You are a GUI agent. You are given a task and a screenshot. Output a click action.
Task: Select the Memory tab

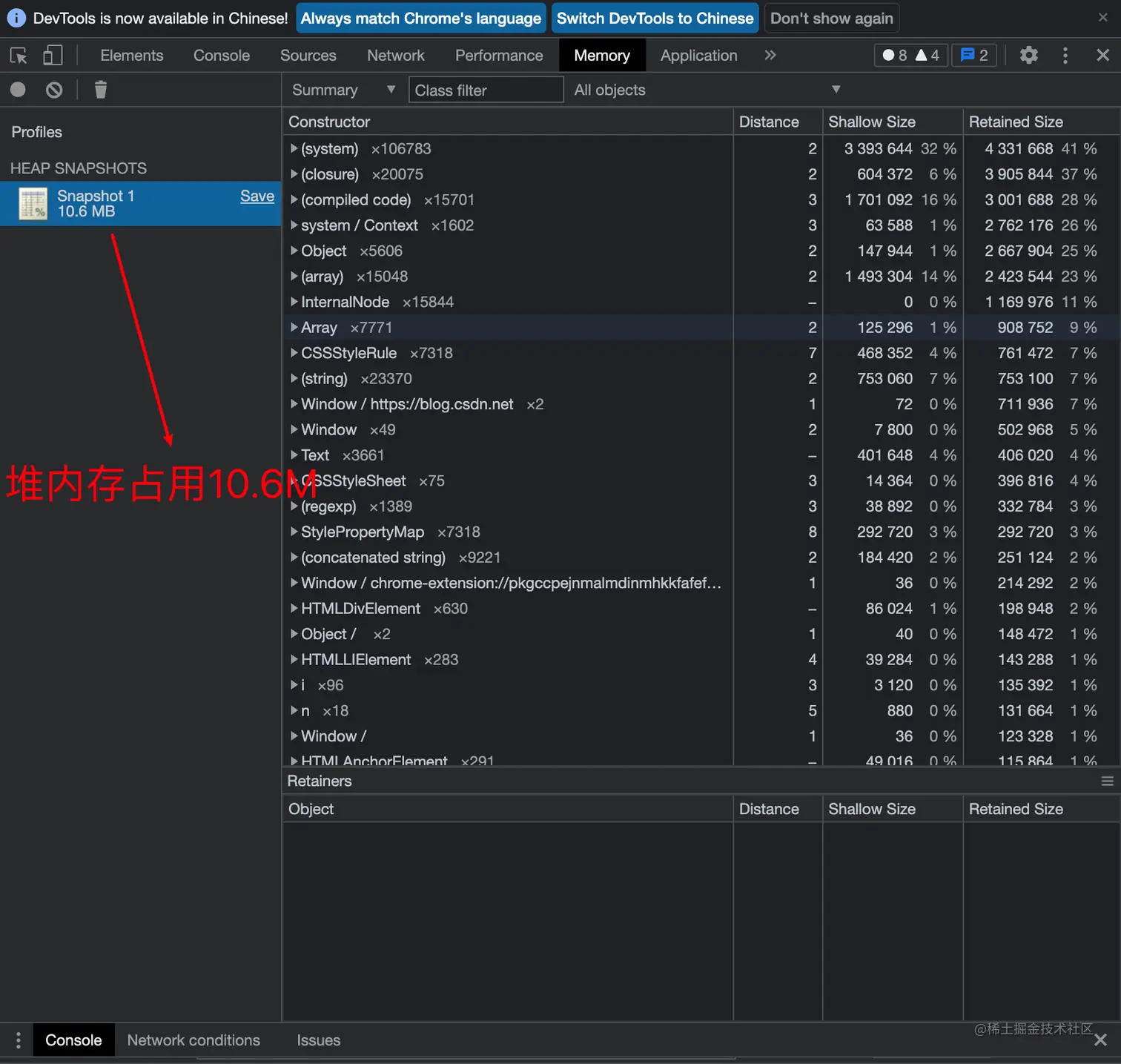602,56
